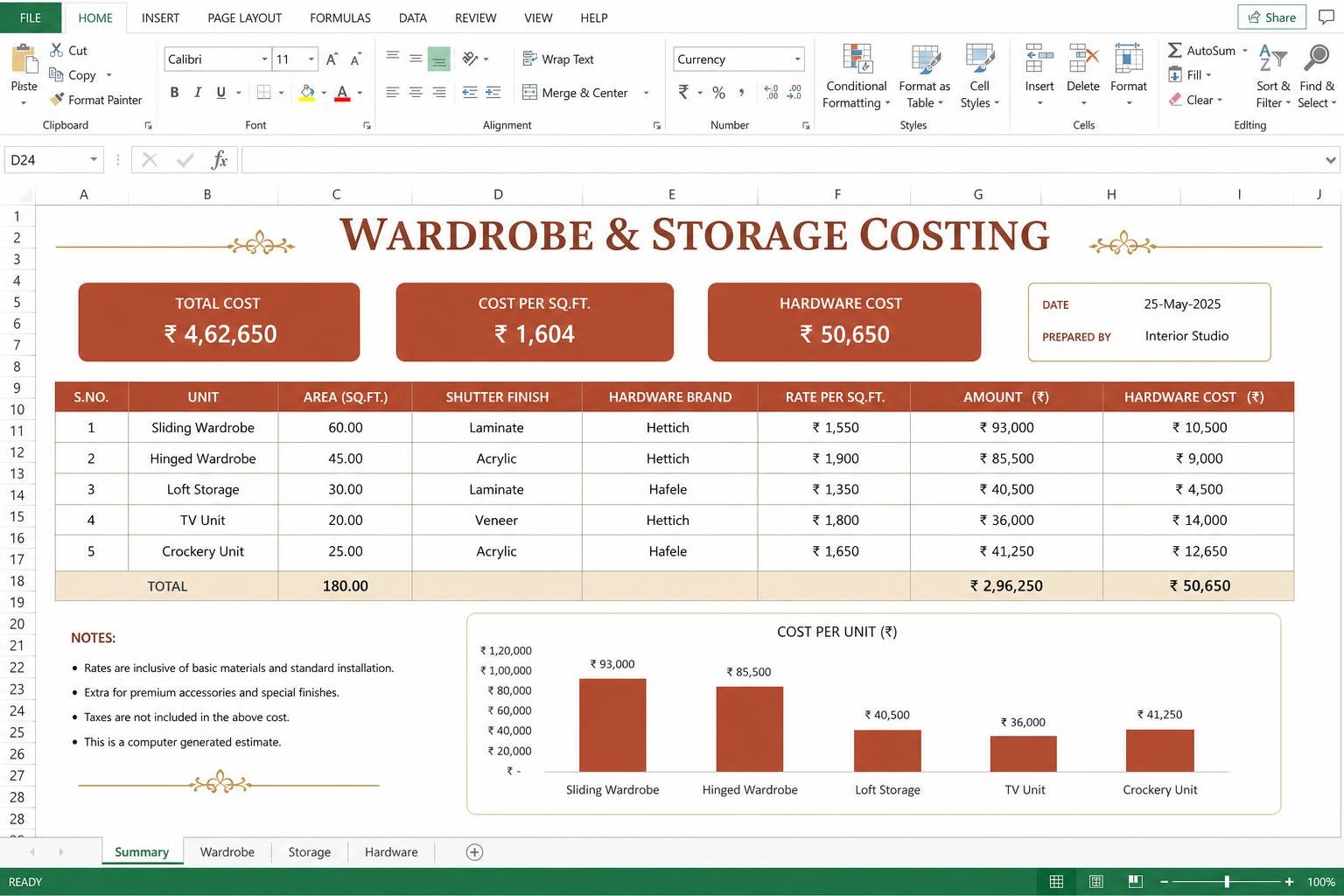Open the comments speech bubble icon
1344x896 pixels.
[x=1326, y=17]
